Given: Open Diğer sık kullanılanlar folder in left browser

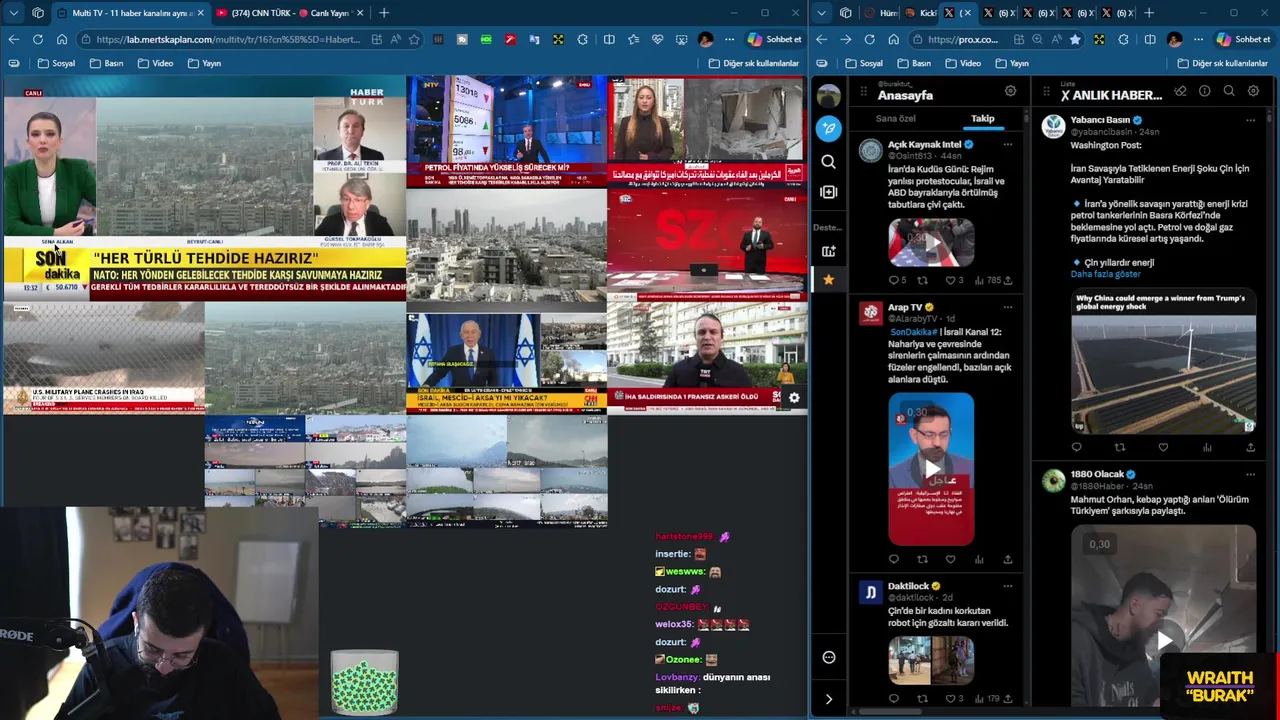Looking at the screenshot, I should click(754, 63).
